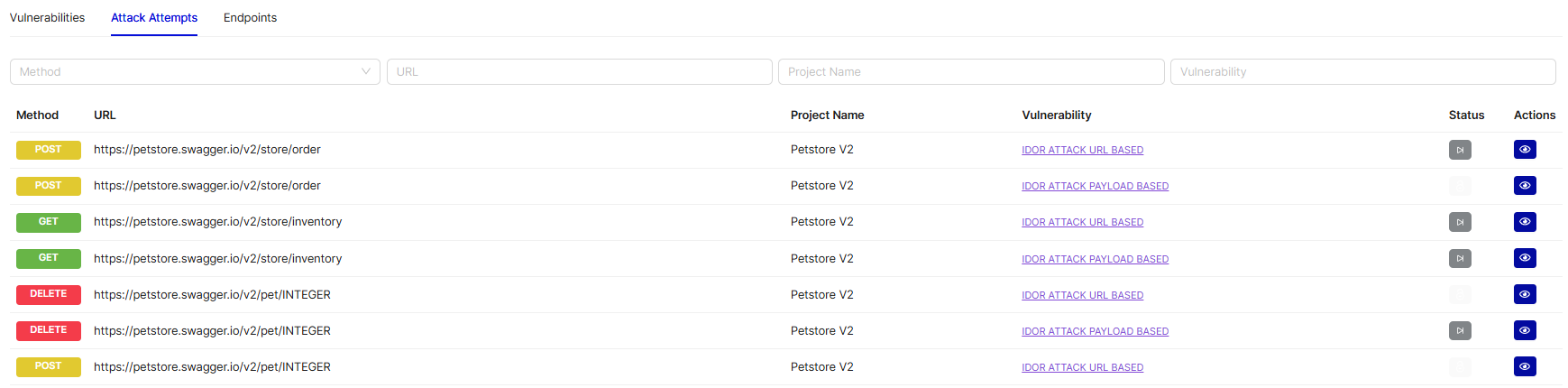This screenshot has height=388, width=1568.
Task: Open IDOR Attack URL Based link for POST store/order
Action: [x=1082, y=151]
